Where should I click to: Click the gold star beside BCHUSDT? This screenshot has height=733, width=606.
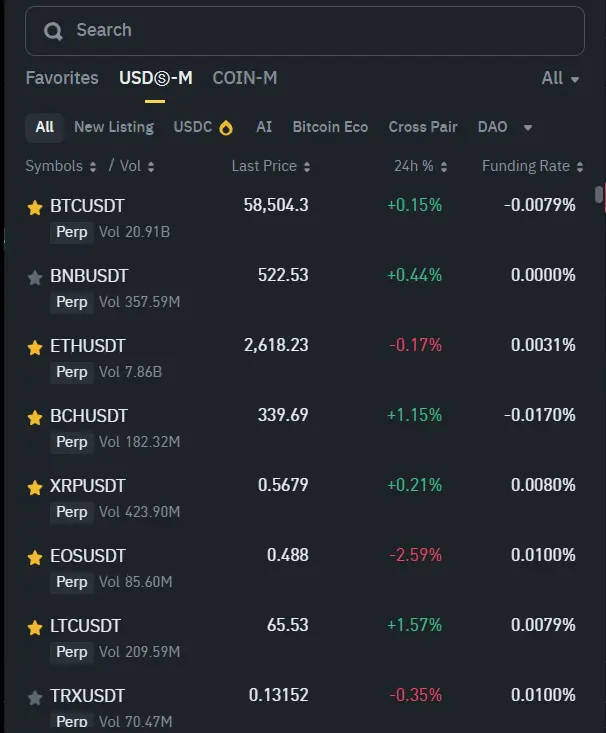tap(35, 417)
